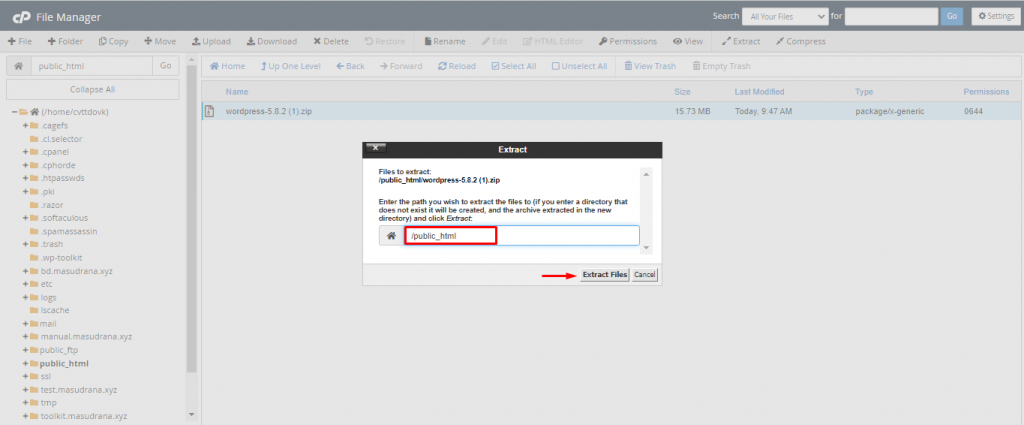The image size is (1024, 425).
Task: Open View Trash
Action: [x=650, y=66]
